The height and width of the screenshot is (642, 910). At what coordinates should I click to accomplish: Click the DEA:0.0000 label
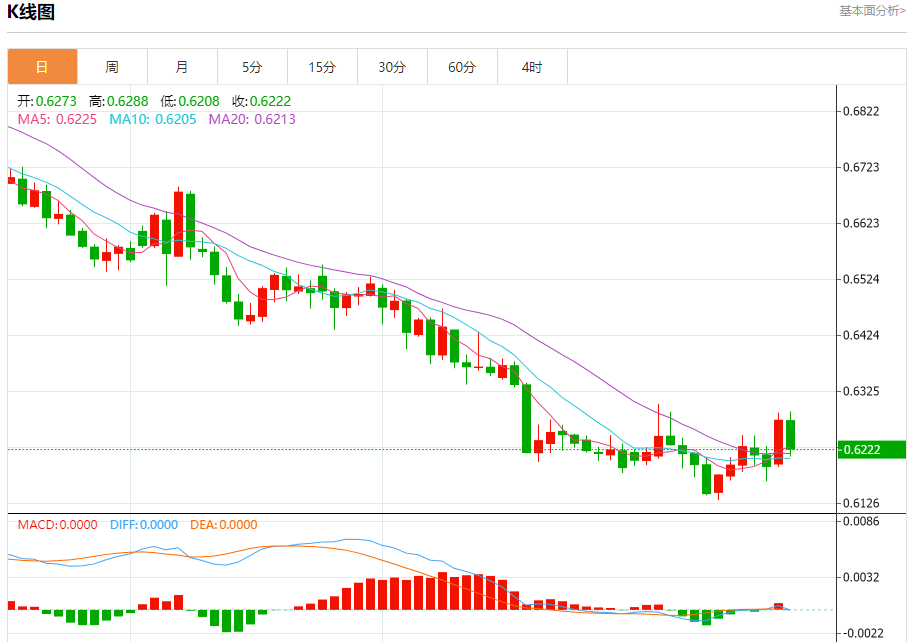[x=223, y=525]
